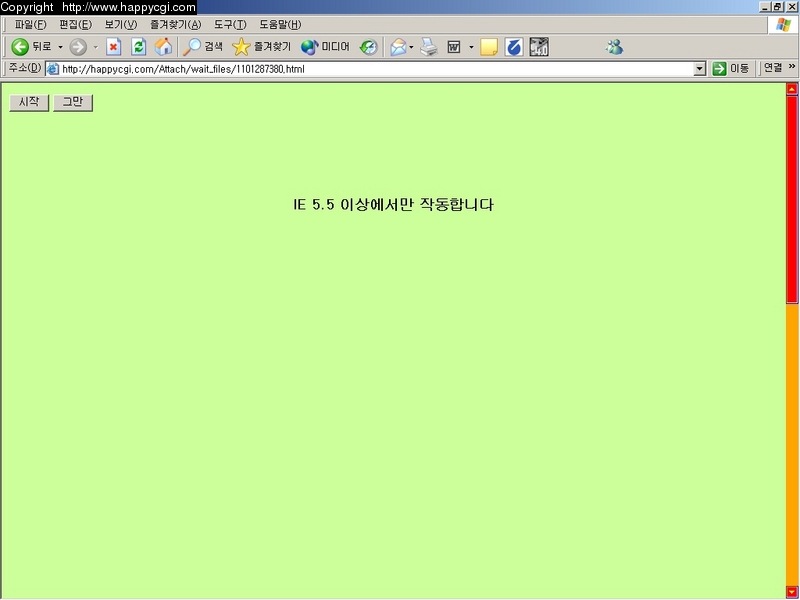
Task: Expand the Edit dropdown arrow
Action: click(x=471, y=47)
